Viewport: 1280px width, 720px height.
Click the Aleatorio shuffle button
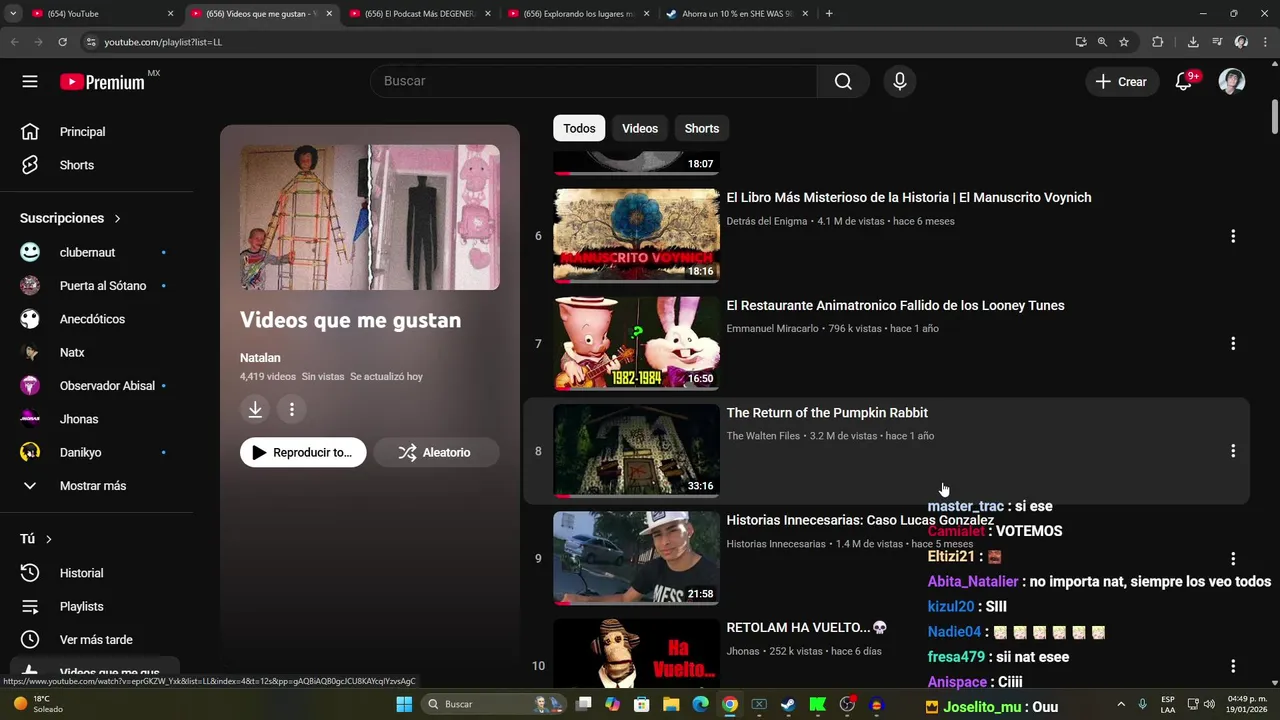(x=436, y=452)
